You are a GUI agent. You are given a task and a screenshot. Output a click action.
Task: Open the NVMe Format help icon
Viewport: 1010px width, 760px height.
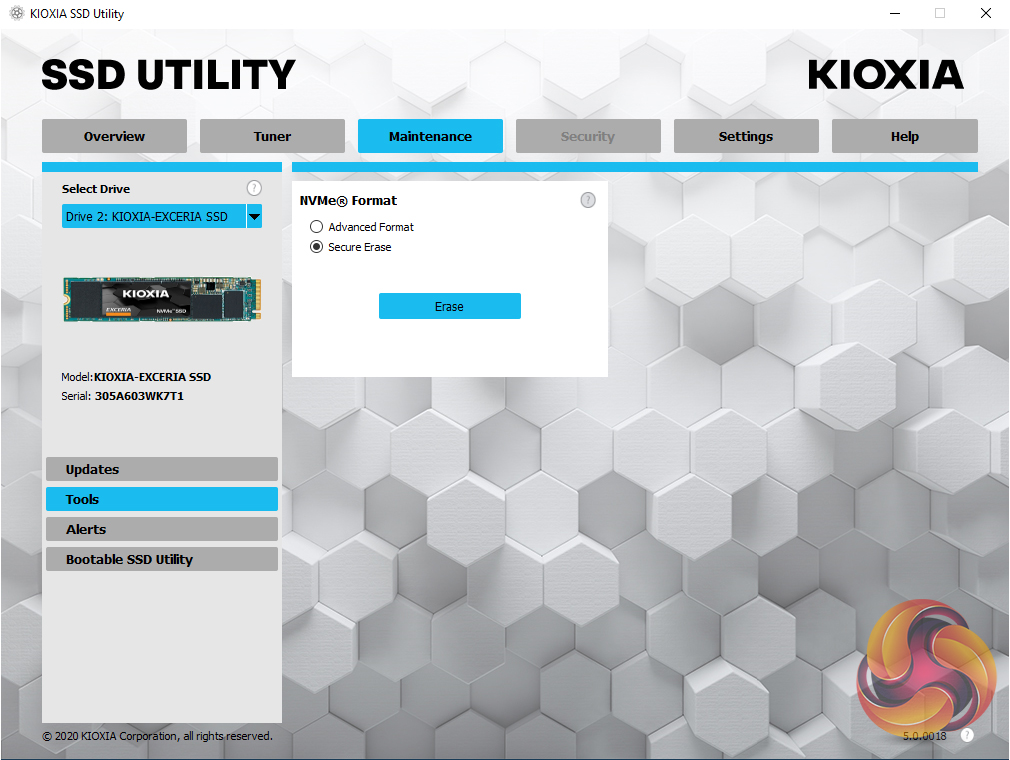point(588,200)
